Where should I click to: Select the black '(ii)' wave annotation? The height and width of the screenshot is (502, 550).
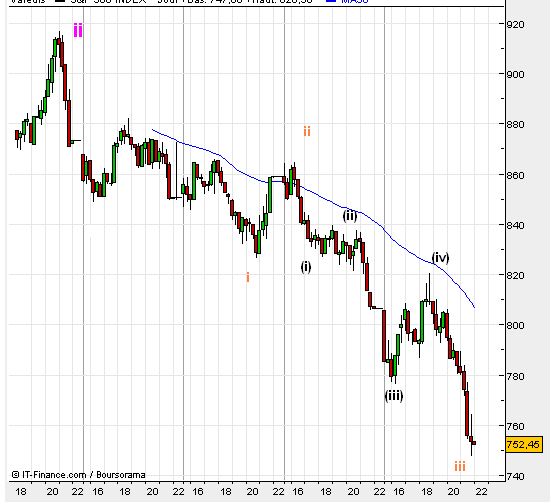tap(350, 216)
